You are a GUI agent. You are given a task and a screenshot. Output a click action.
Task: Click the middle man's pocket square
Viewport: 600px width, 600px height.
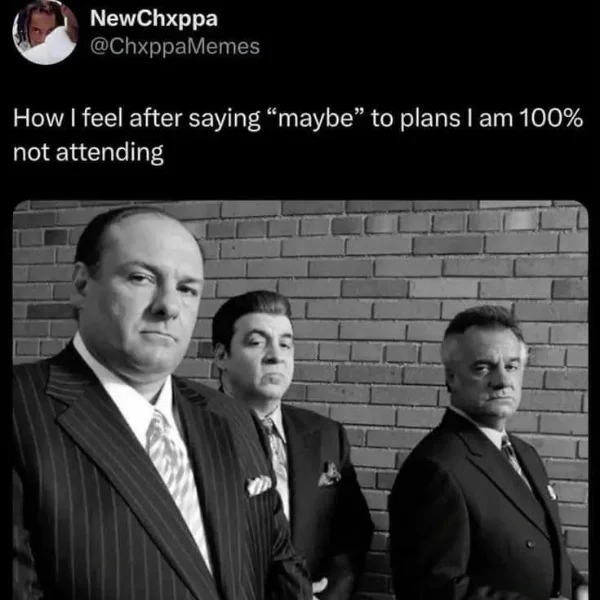[330, 473]
